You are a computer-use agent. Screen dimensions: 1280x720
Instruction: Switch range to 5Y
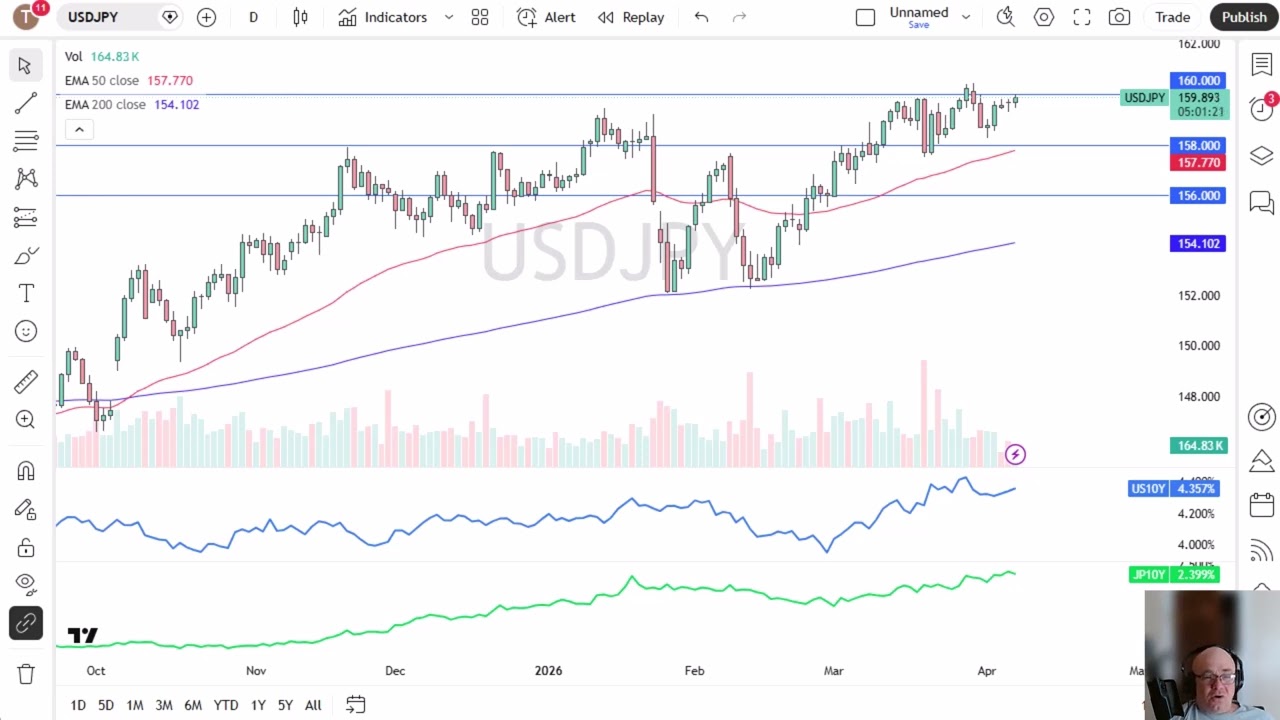pyautogui.click(x=285, y=705)
